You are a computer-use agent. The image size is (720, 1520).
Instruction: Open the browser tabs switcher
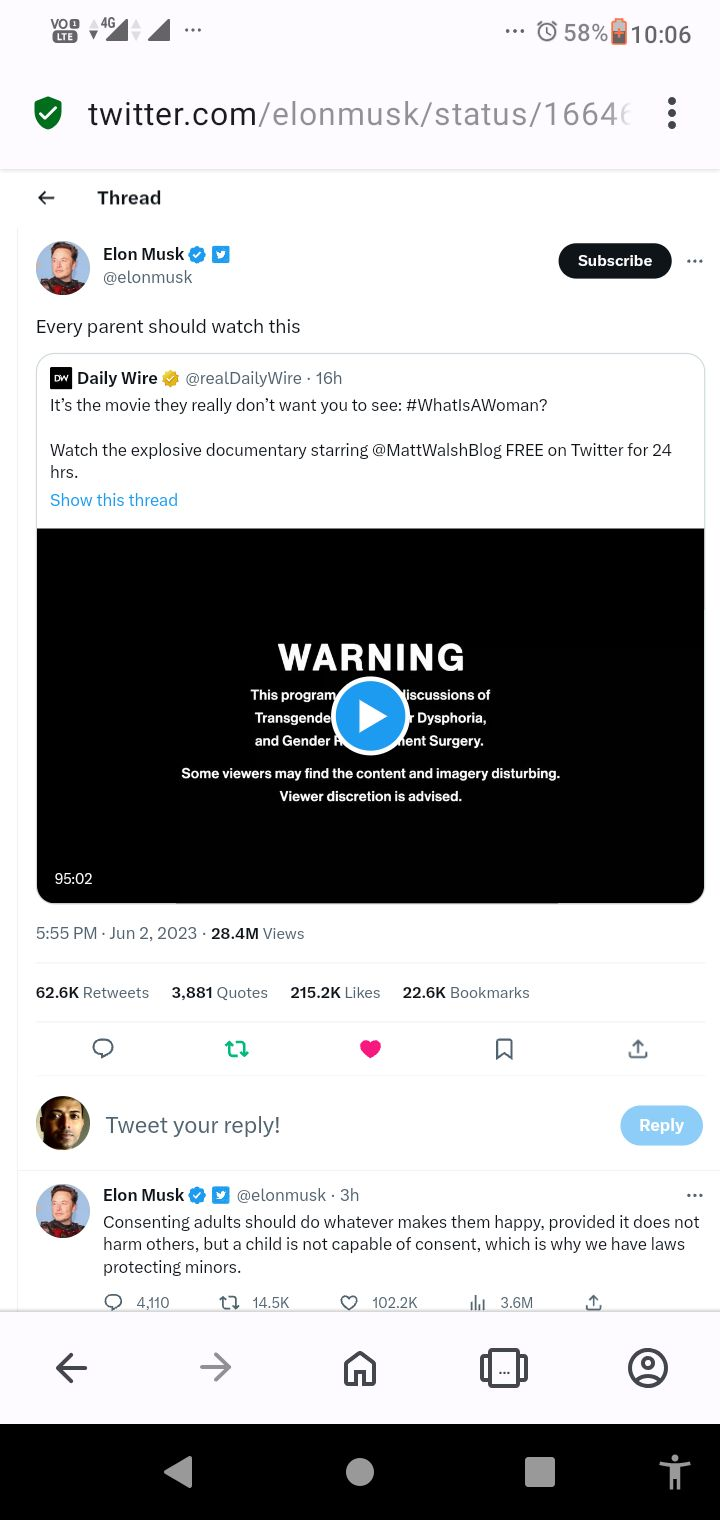(x=504, y=1367)
